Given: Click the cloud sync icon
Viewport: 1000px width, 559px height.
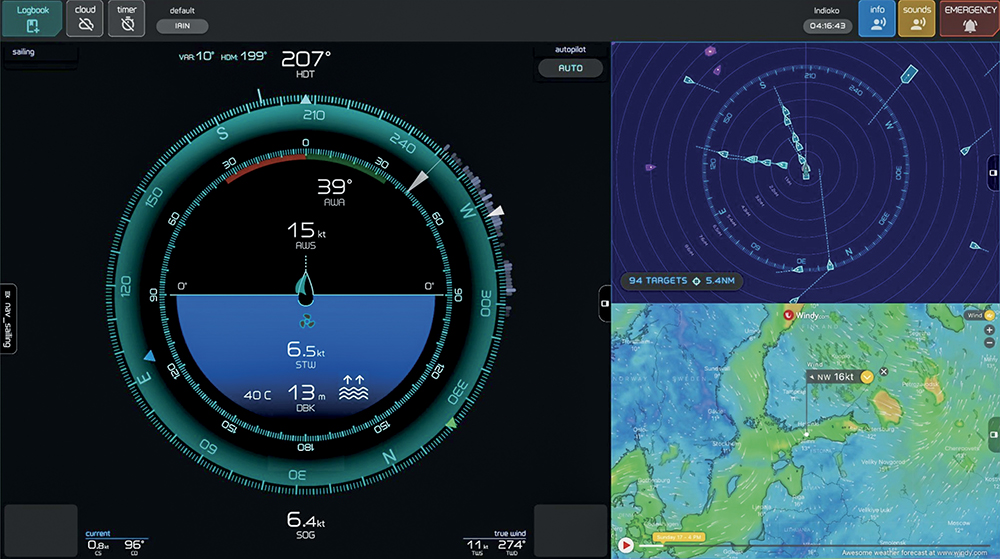Looking at the screenshot, I should (x=85, y=19).
